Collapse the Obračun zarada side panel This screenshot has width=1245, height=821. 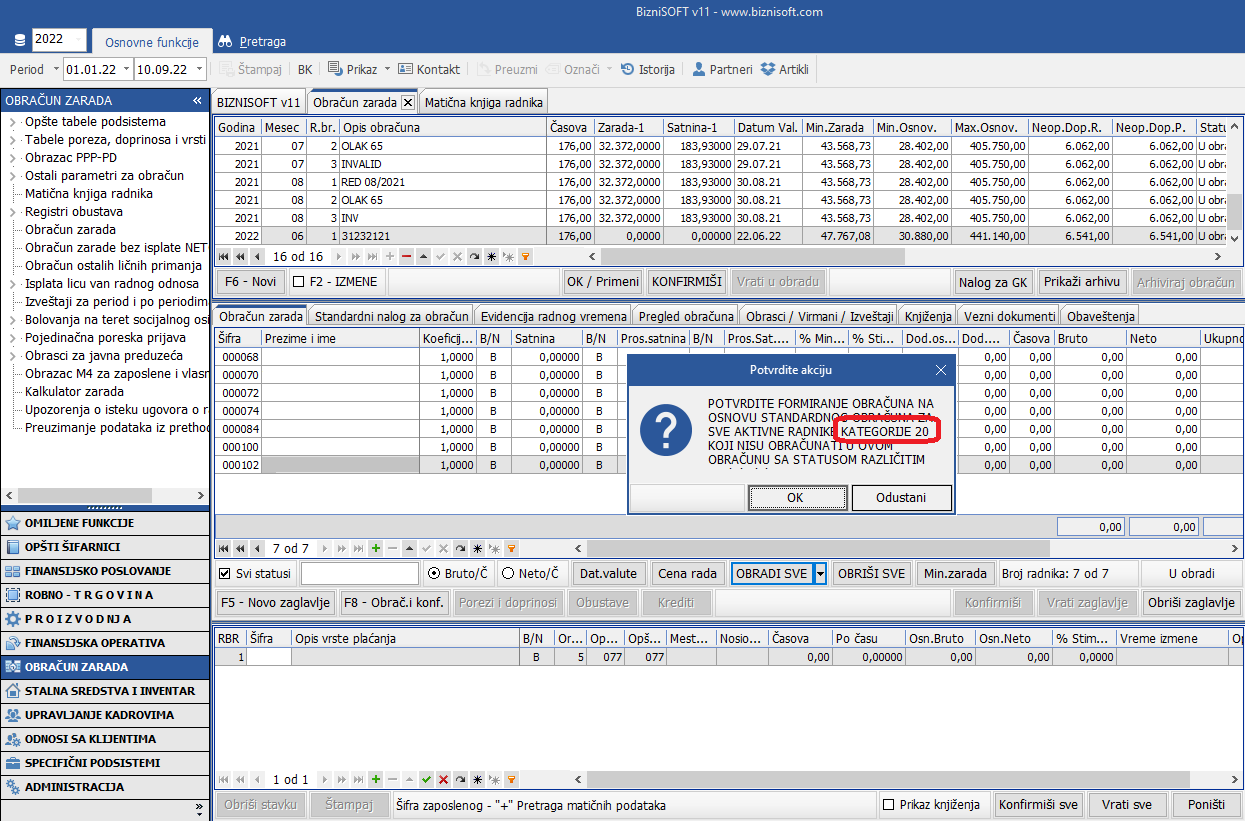point(198,101)
